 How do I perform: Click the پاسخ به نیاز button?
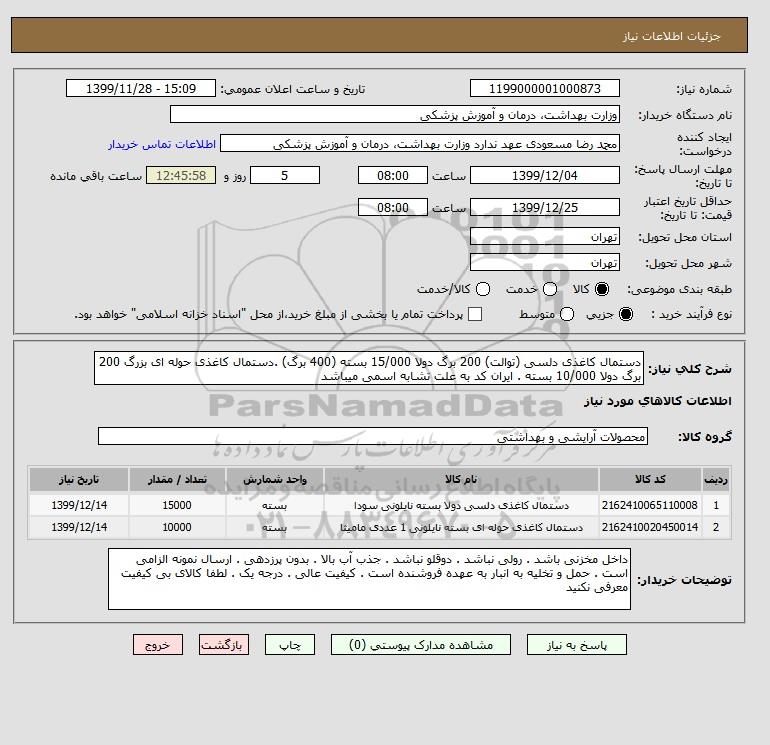577,645
